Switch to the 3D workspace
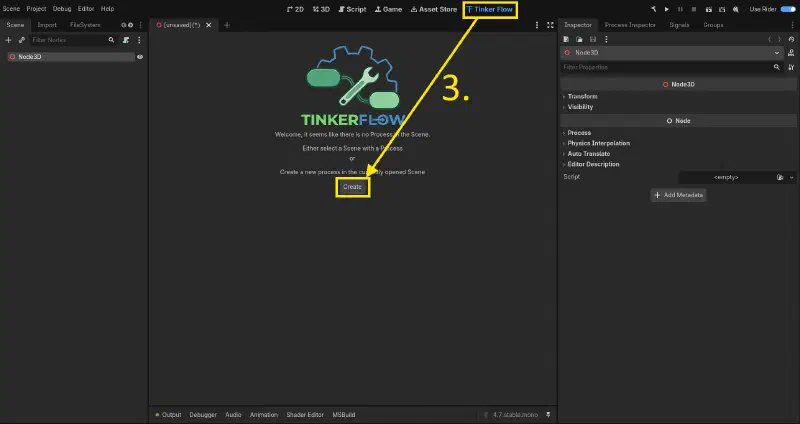800x424 pixels. 321,9
